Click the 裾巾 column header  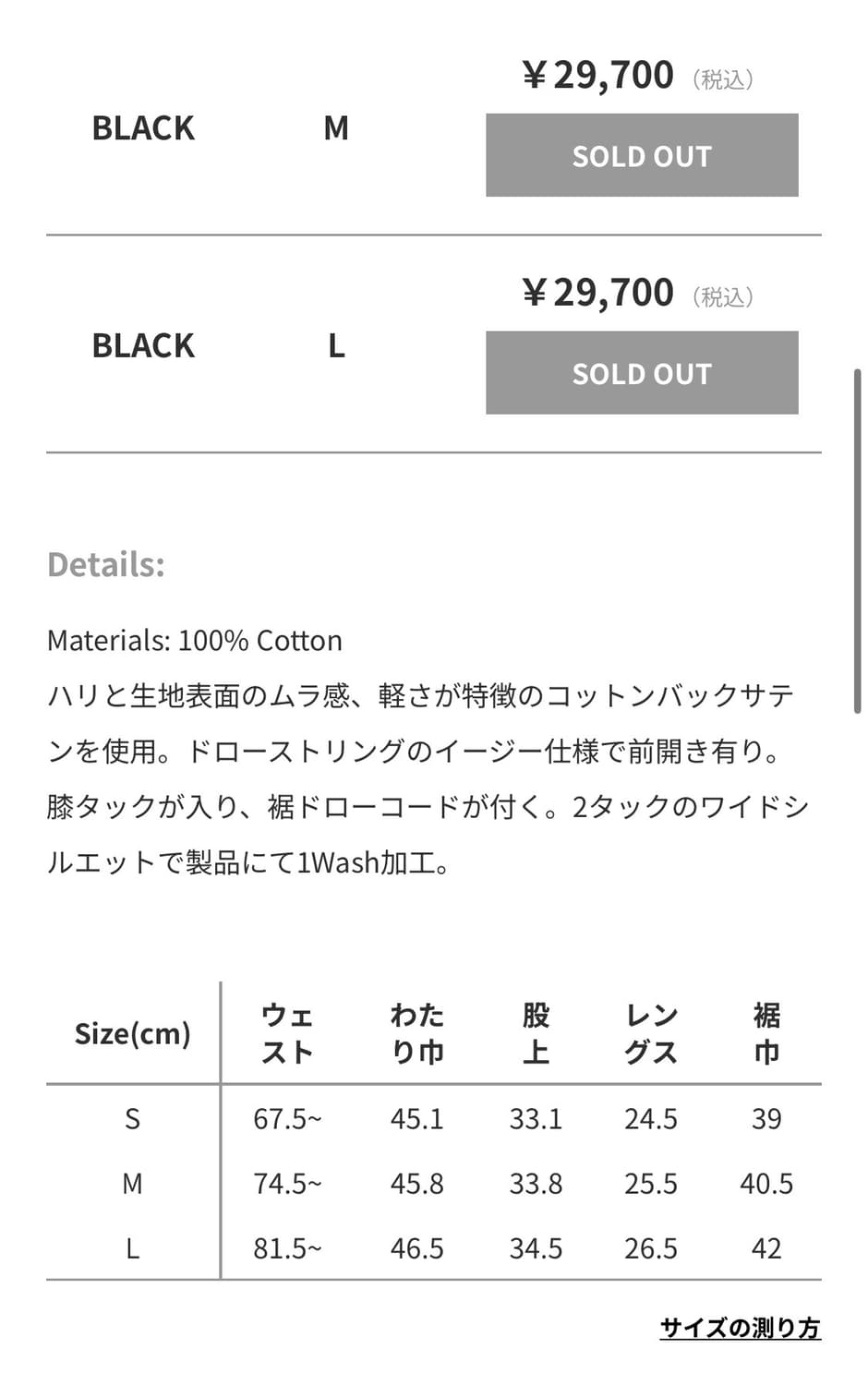click(x=766, y=1033)
